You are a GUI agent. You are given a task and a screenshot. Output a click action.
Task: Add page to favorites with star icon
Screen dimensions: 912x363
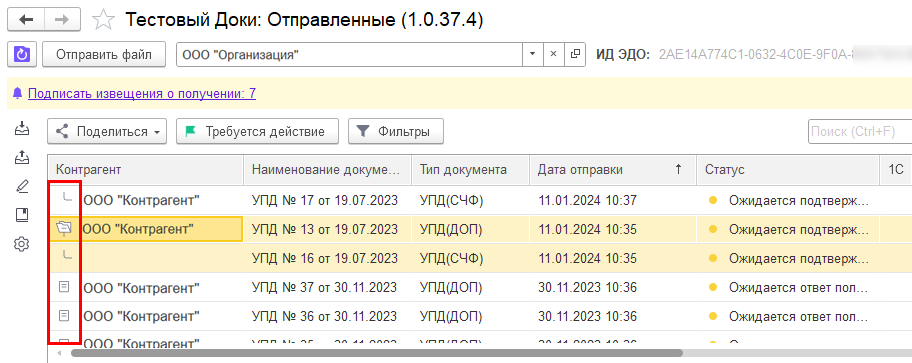[104, 20]
